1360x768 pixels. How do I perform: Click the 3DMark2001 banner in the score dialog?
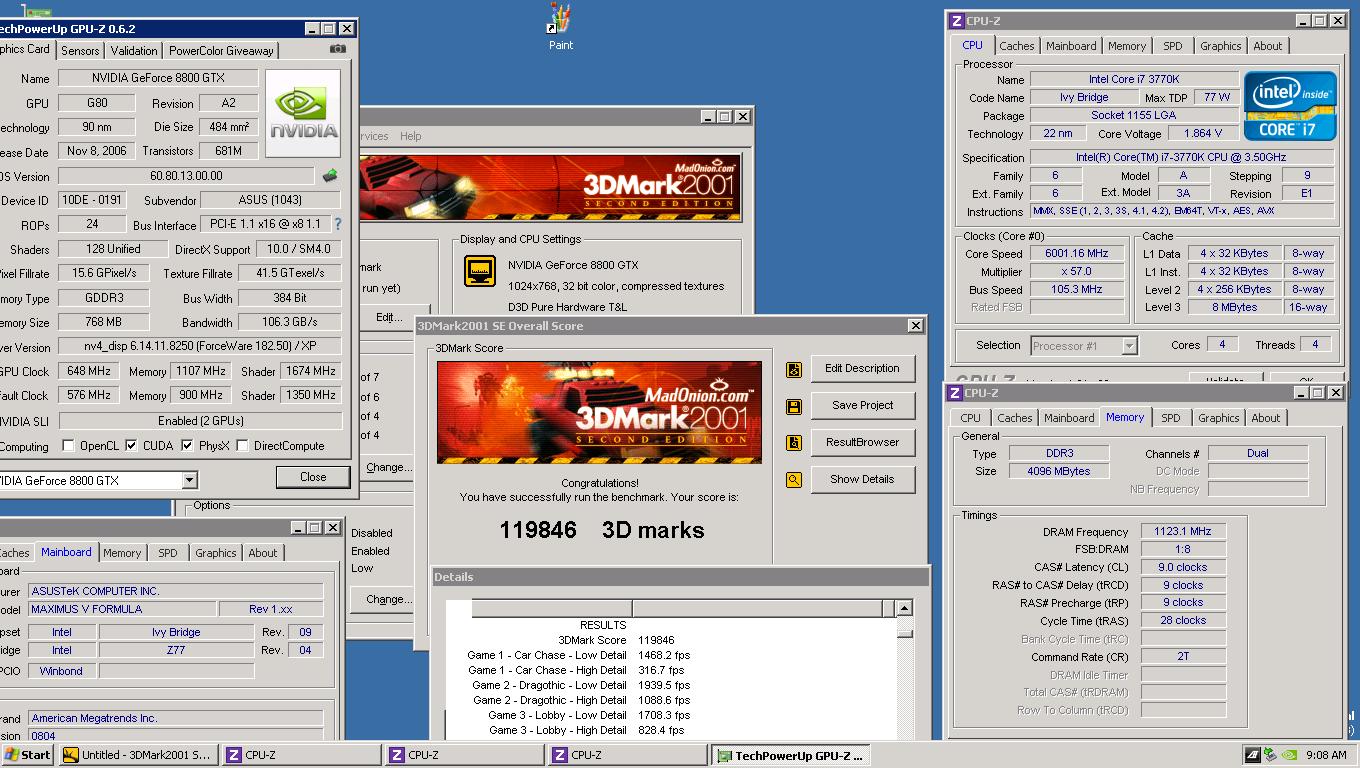[599, 412]
